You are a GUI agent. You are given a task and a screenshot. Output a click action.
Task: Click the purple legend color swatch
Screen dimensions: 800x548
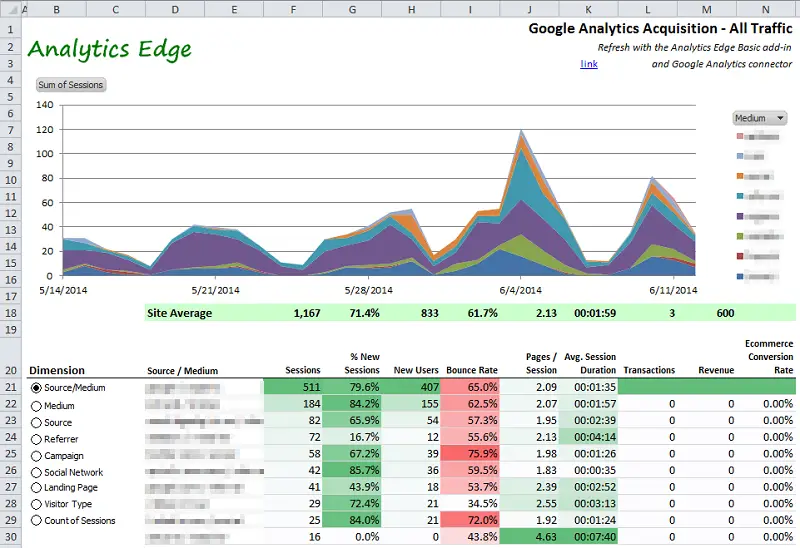click(x=740, y=216)
